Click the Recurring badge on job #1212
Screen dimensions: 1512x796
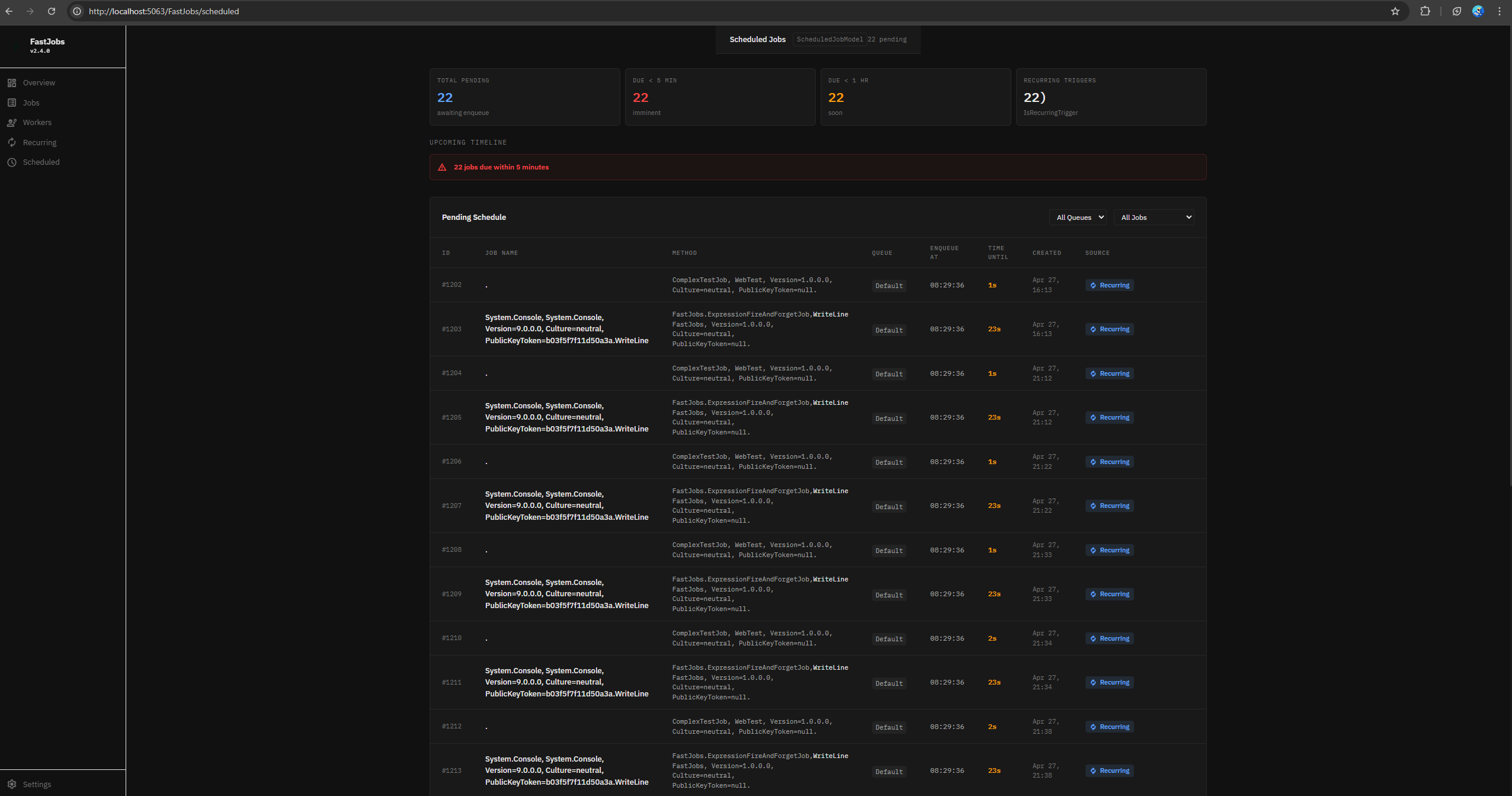pyautogui.click(x=1109, y=727)
